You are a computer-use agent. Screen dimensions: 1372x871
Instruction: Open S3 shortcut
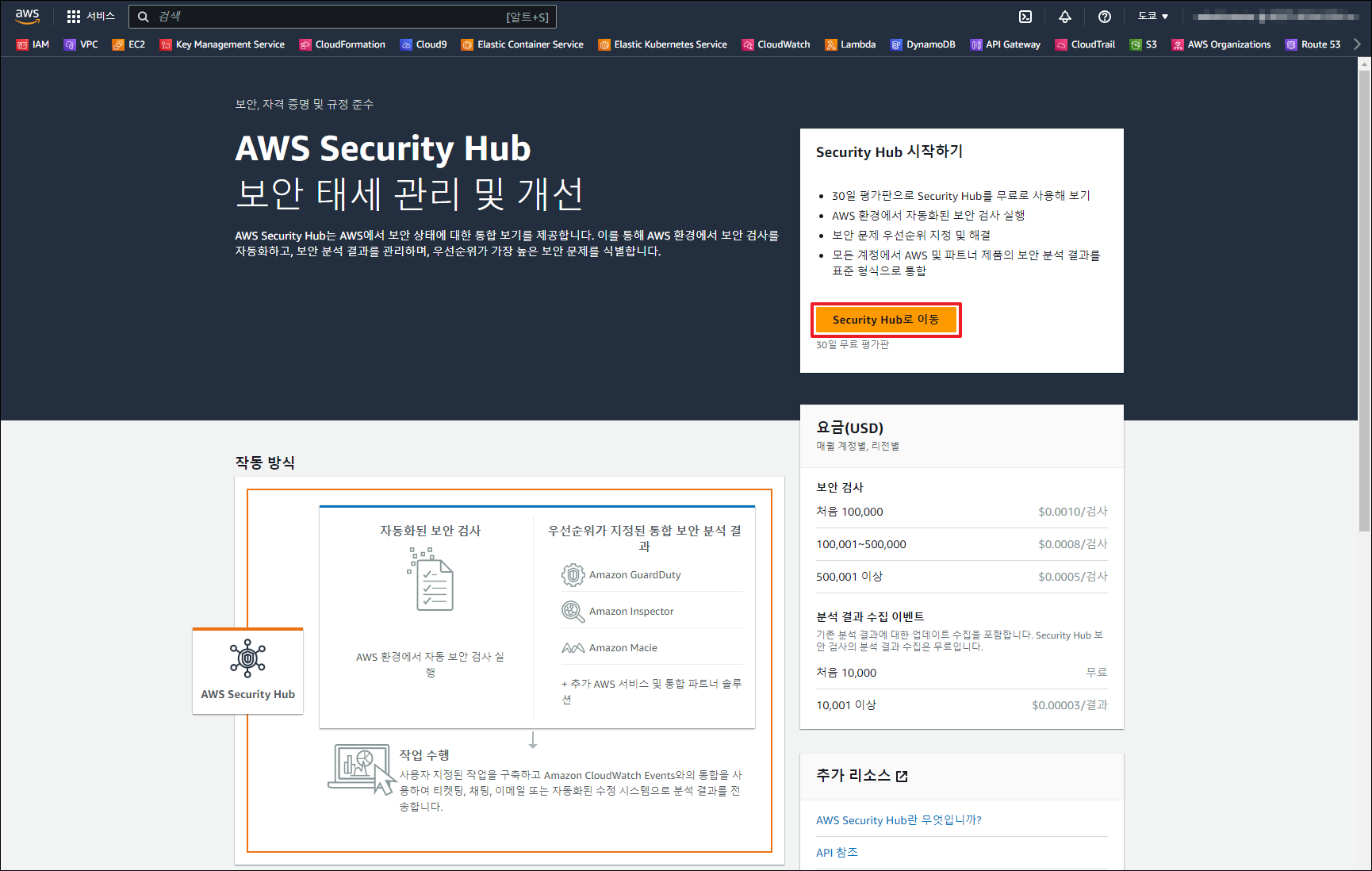(1143, 44)
